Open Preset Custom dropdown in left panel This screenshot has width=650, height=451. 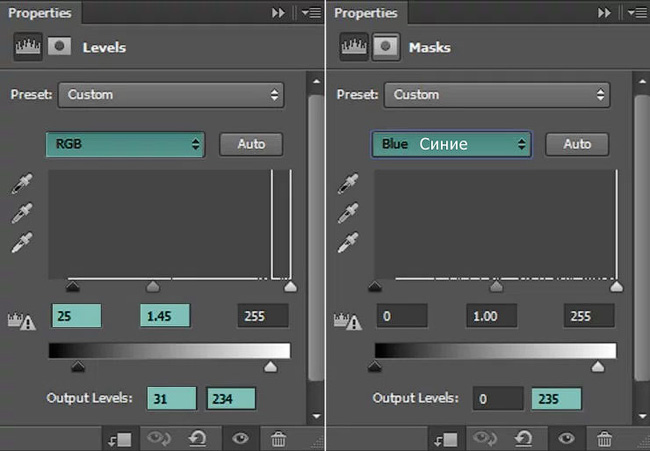coord(171,95)
